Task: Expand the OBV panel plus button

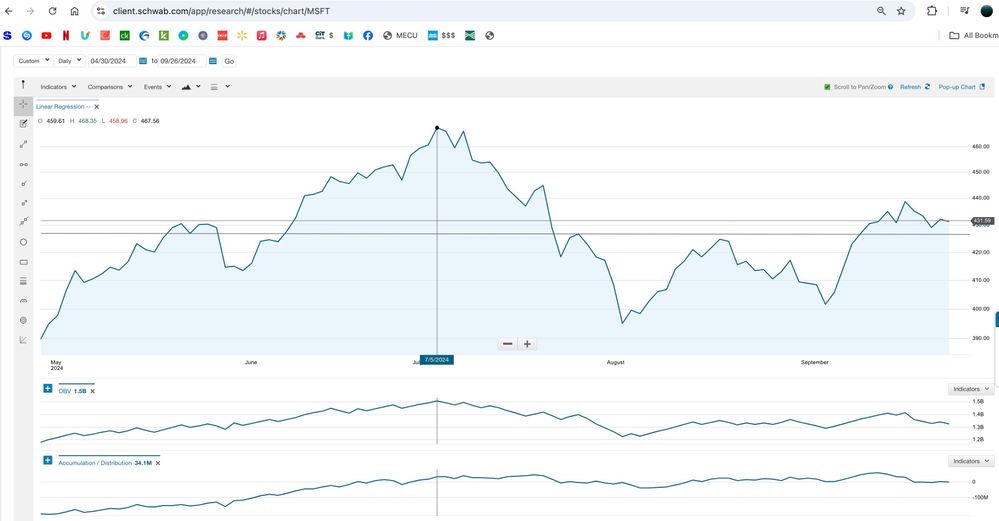Action: coord(48,389)
